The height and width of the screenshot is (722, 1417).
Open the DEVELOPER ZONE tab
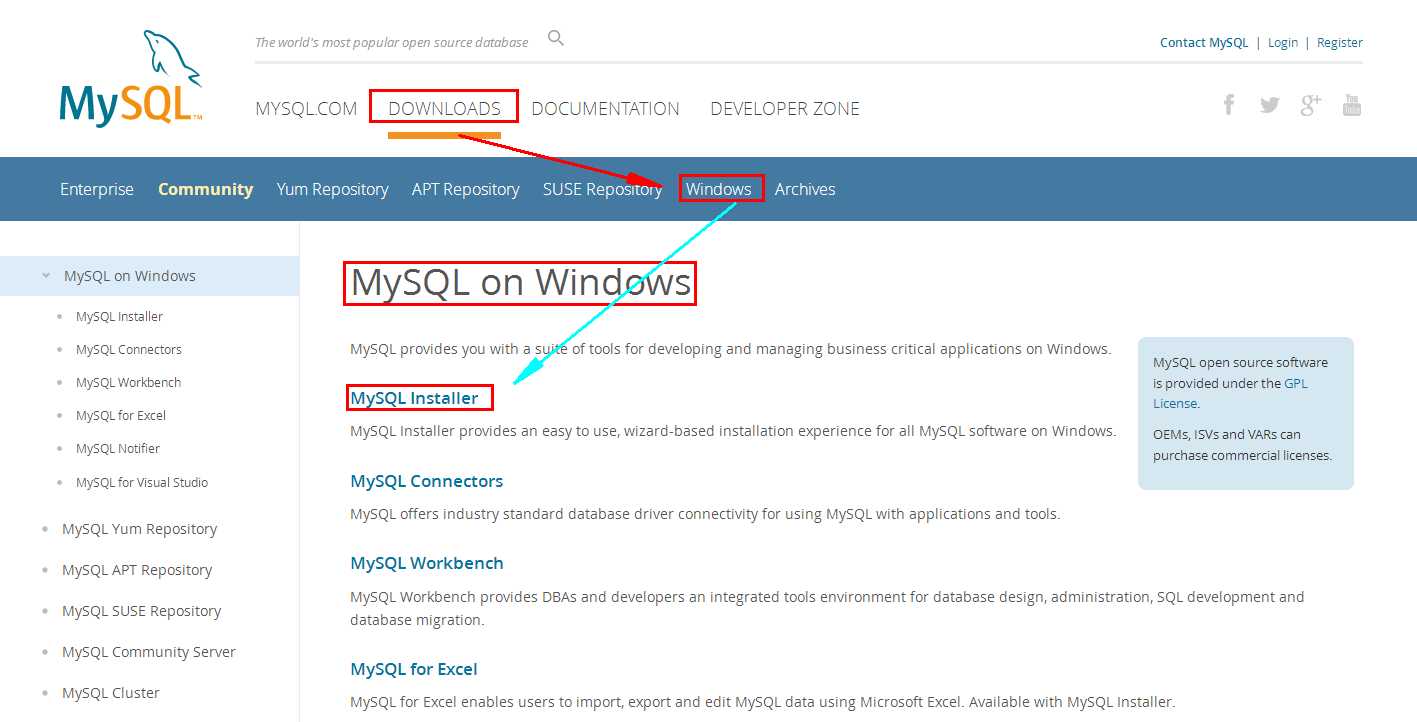pos(785,109)
